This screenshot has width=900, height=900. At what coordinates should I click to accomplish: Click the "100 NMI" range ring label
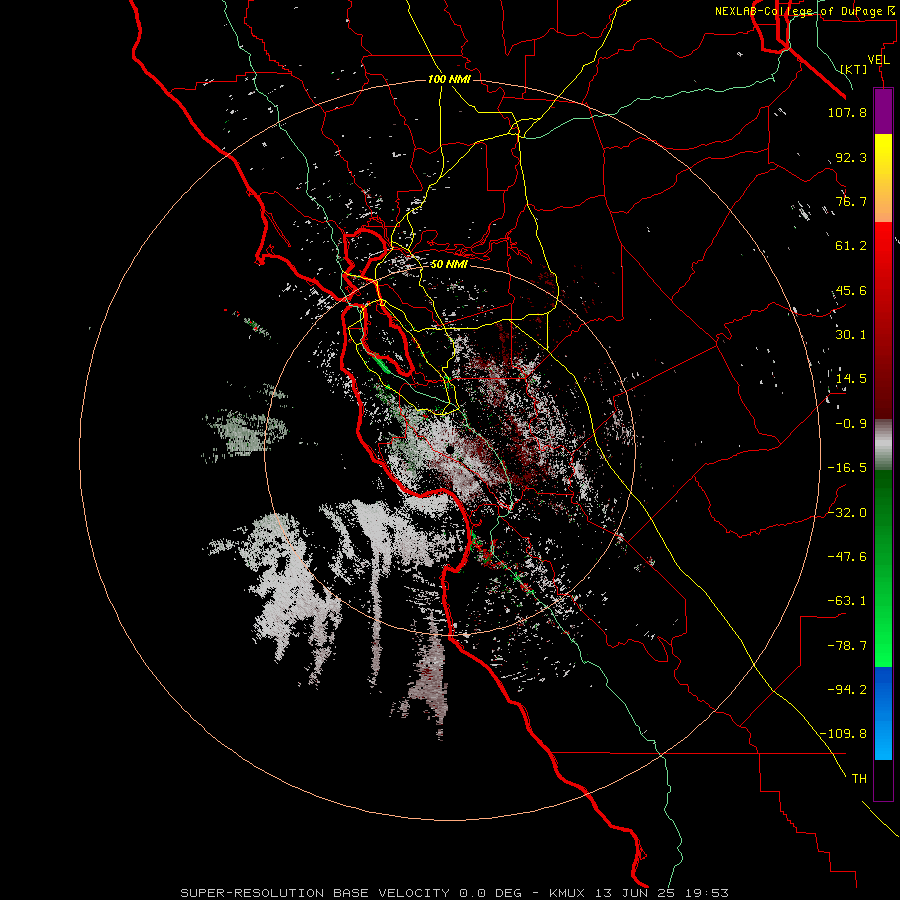click(x=449, y=79)
